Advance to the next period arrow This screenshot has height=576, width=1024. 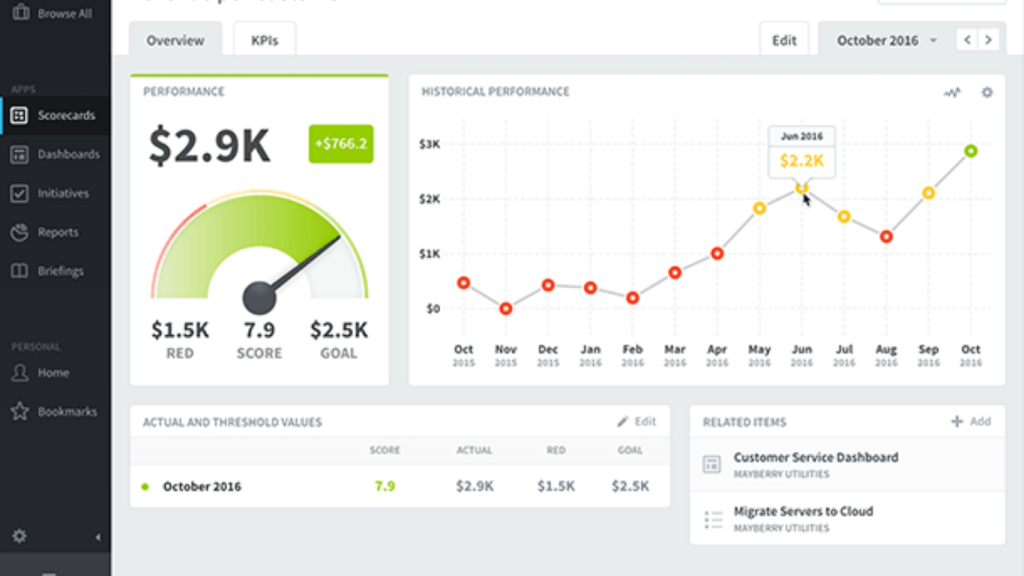989,40
